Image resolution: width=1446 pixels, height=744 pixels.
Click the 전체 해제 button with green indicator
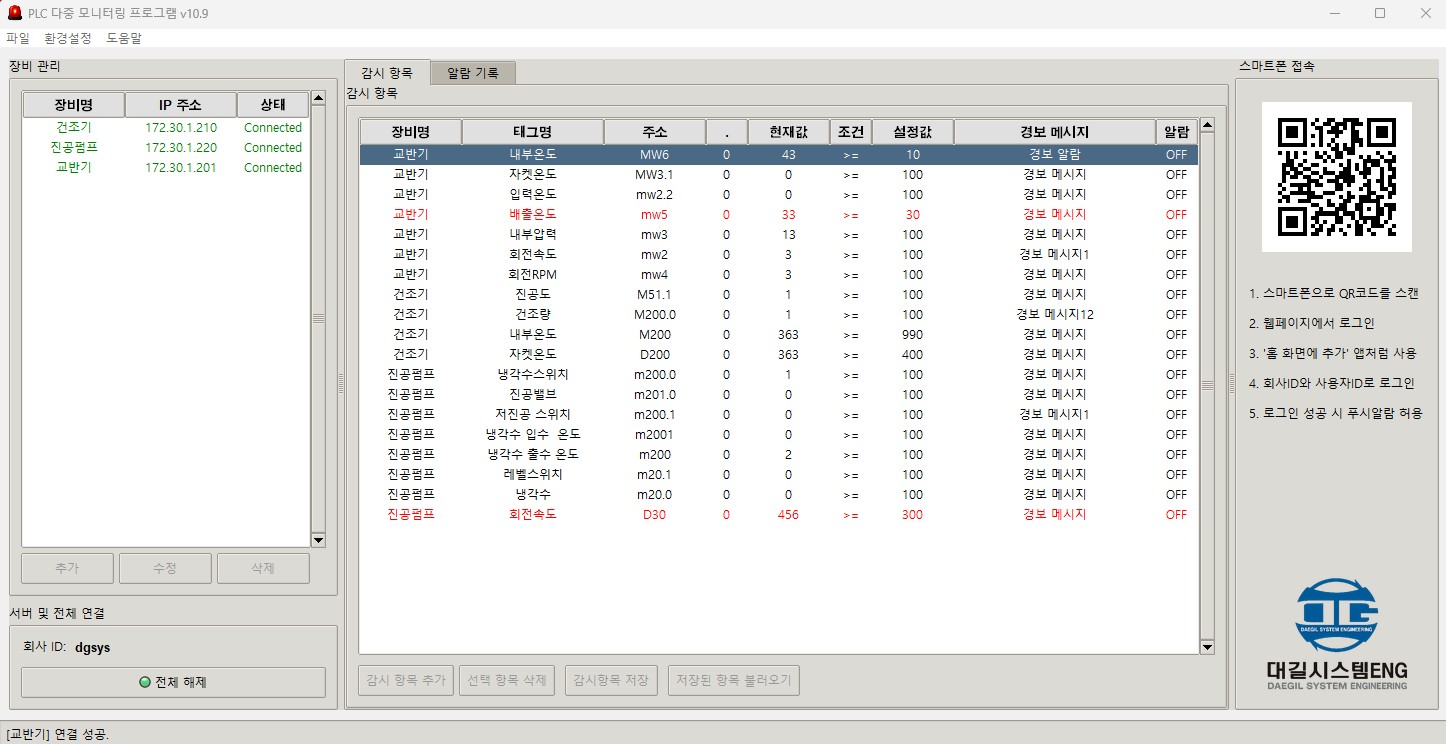[173, 682]
